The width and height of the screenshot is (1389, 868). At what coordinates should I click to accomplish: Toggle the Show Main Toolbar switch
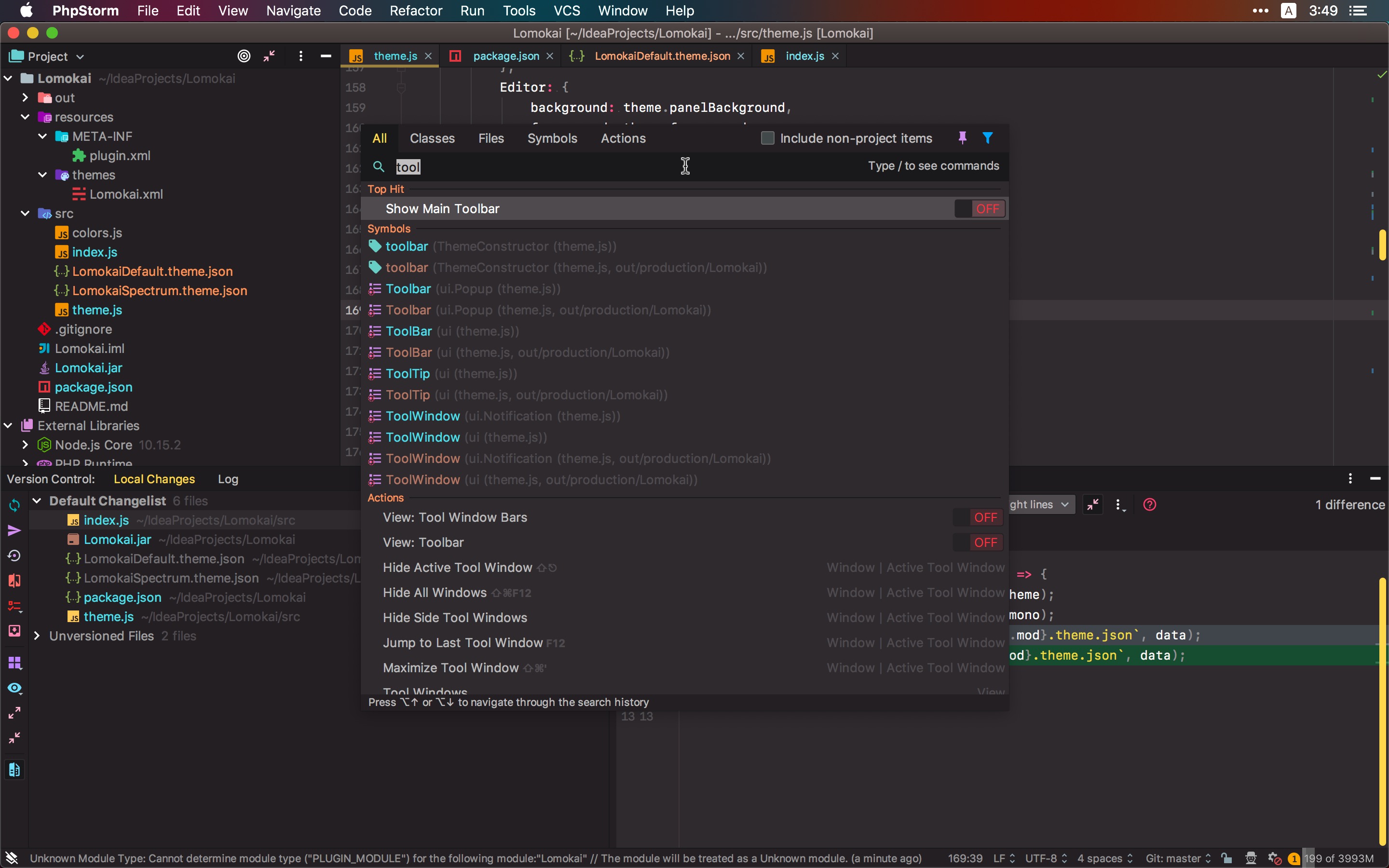point(980,209)
